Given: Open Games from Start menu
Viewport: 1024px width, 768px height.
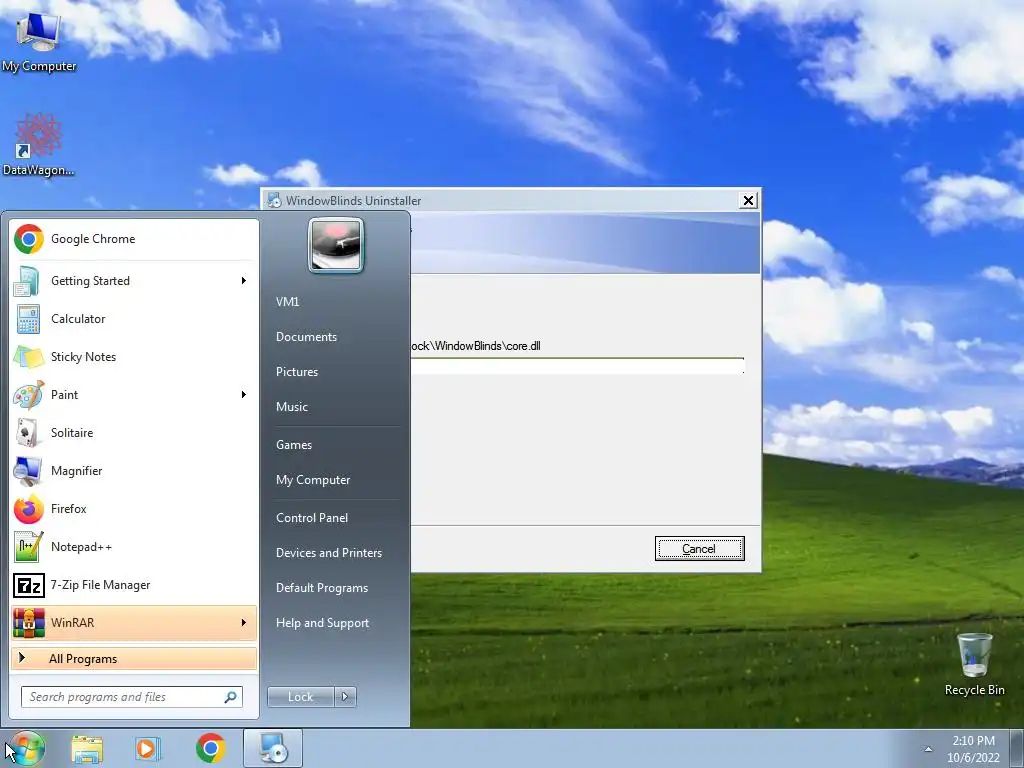Looking at the screenshot, I should click(x=294, y=445).
